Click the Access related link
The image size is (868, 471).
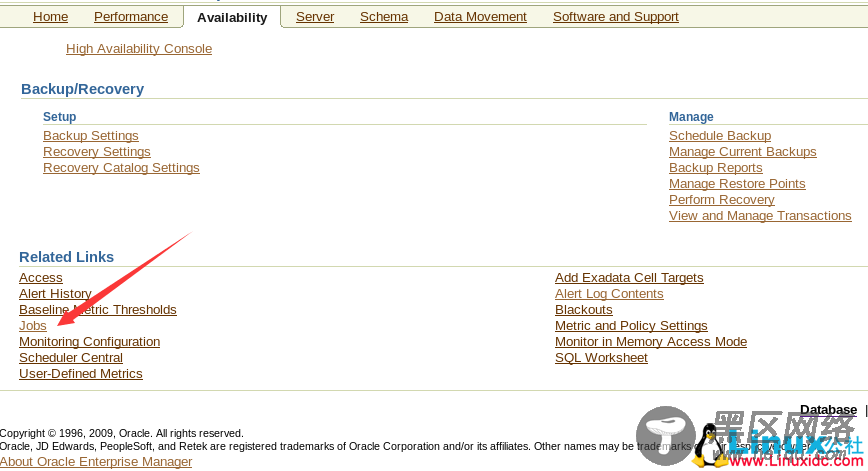coord(41,278)
